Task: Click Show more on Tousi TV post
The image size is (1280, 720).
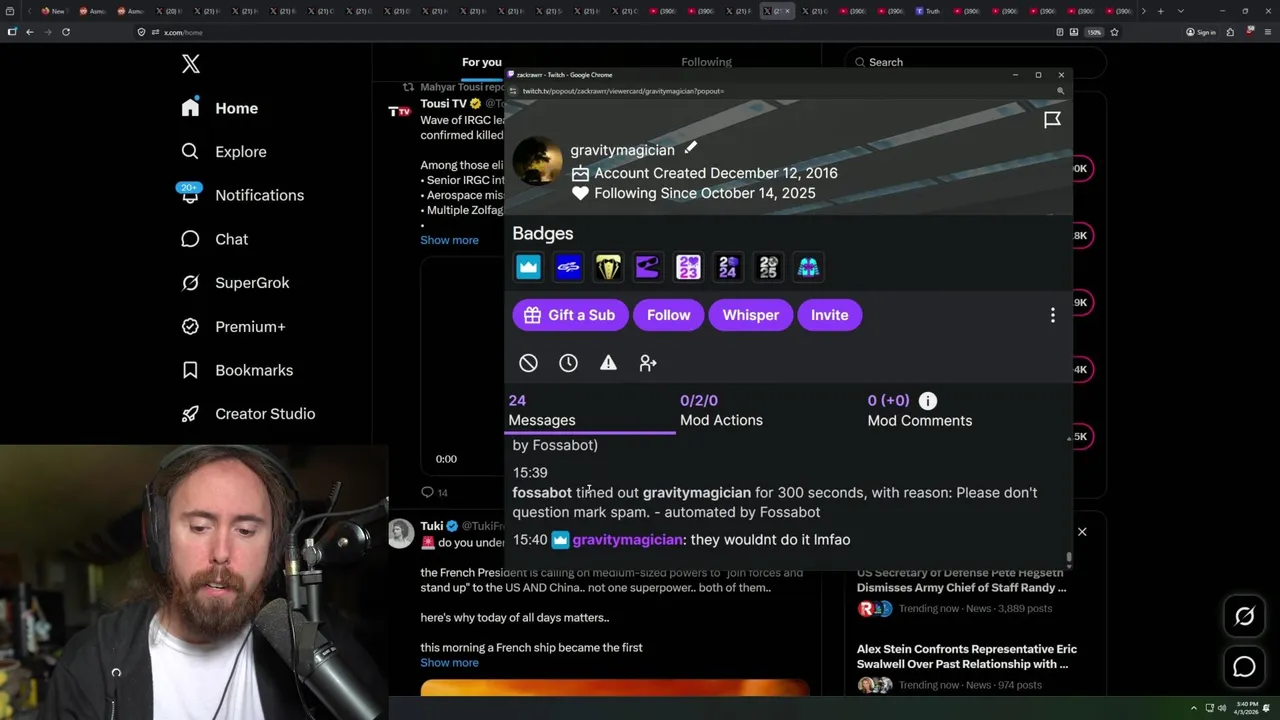Action: click(x=449, y=240)
